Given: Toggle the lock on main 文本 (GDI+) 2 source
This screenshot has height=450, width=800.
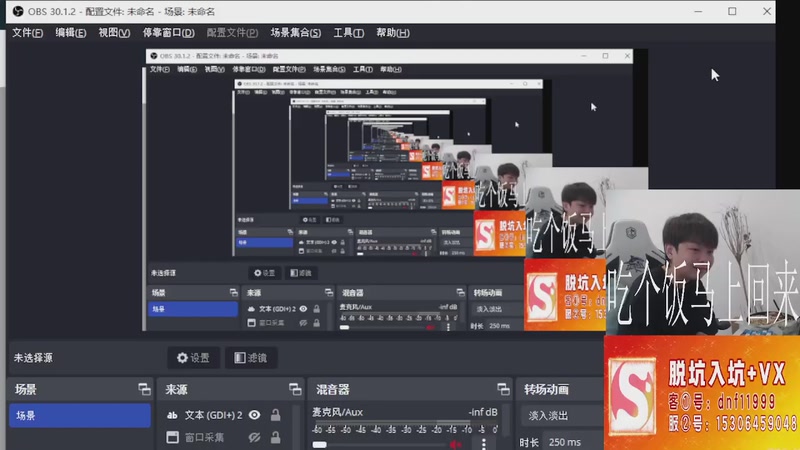Looking at the screenshot, I should tap(276, 415).
